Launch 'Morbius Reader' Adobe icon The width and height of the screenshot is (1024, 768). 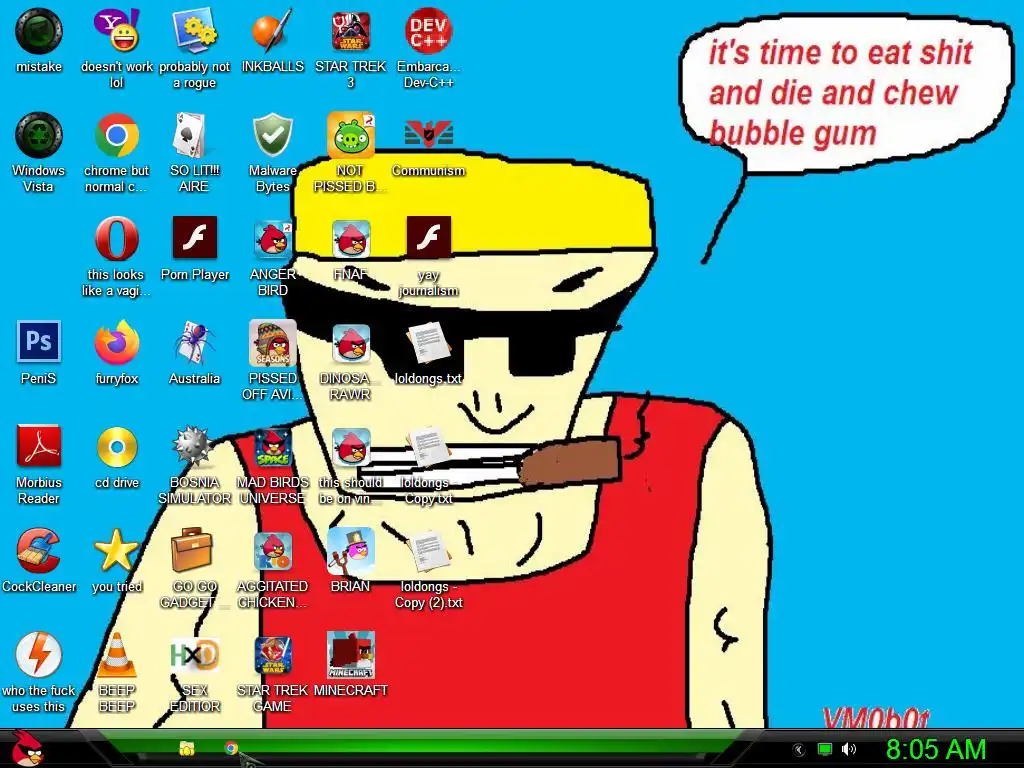point(39,447)
